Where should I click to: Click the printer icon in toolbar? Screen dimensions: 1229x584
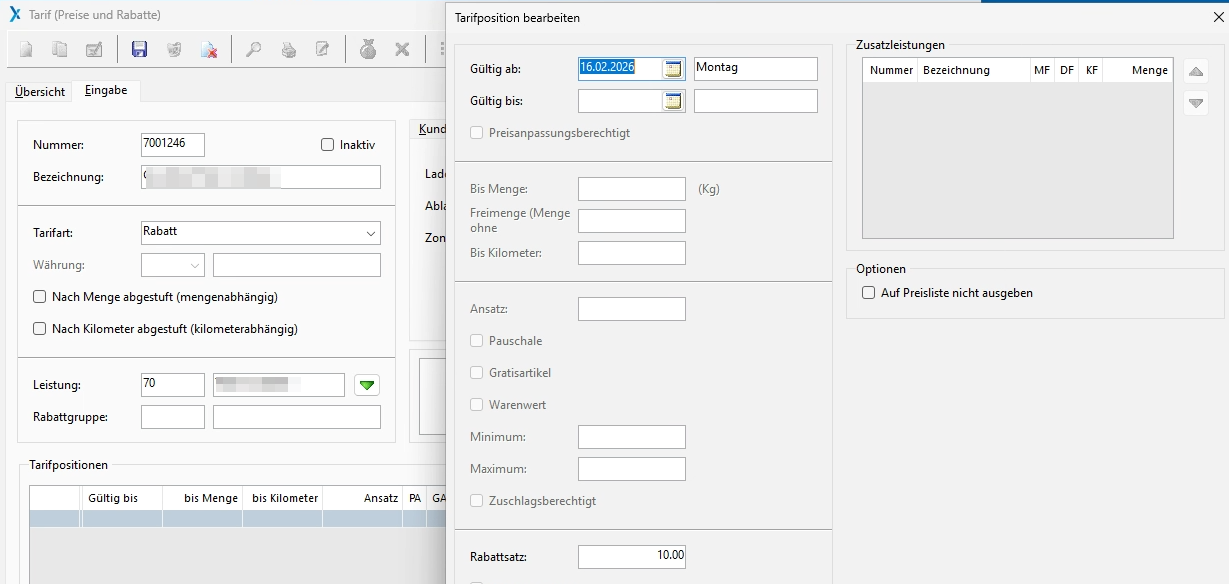[288, 49]
